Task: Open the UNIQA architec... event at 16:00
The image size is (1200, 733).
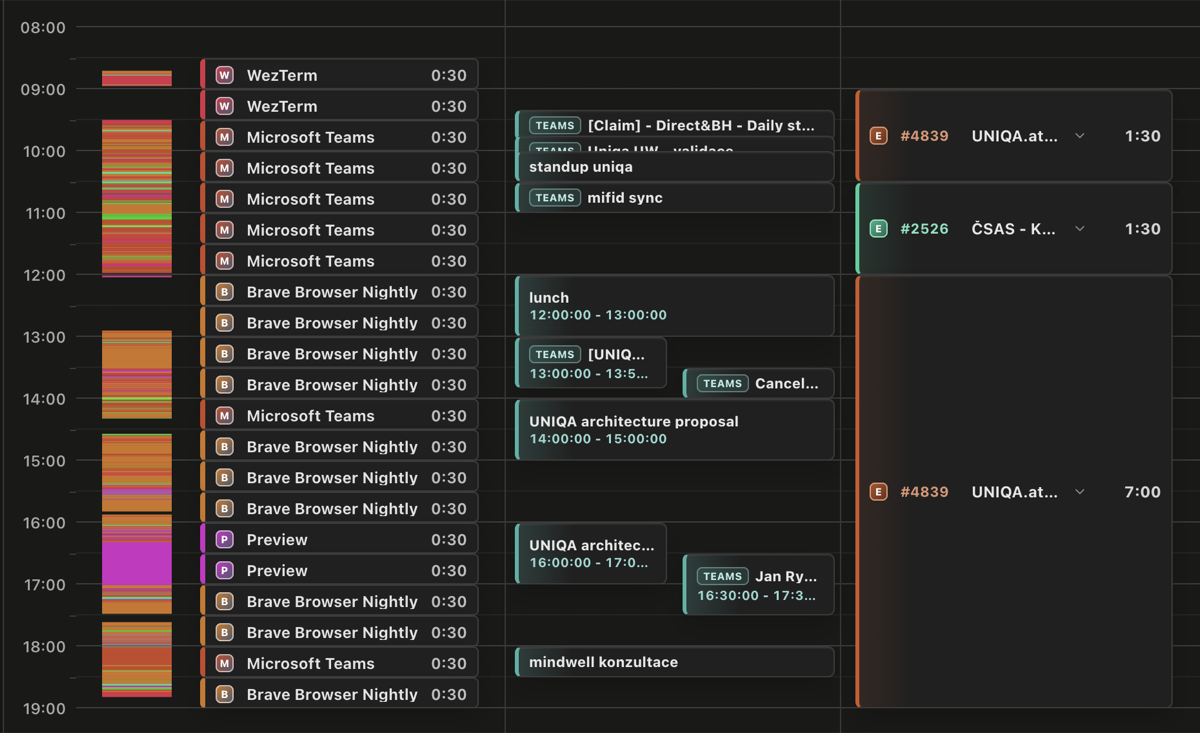Action: tap(590, 553)
